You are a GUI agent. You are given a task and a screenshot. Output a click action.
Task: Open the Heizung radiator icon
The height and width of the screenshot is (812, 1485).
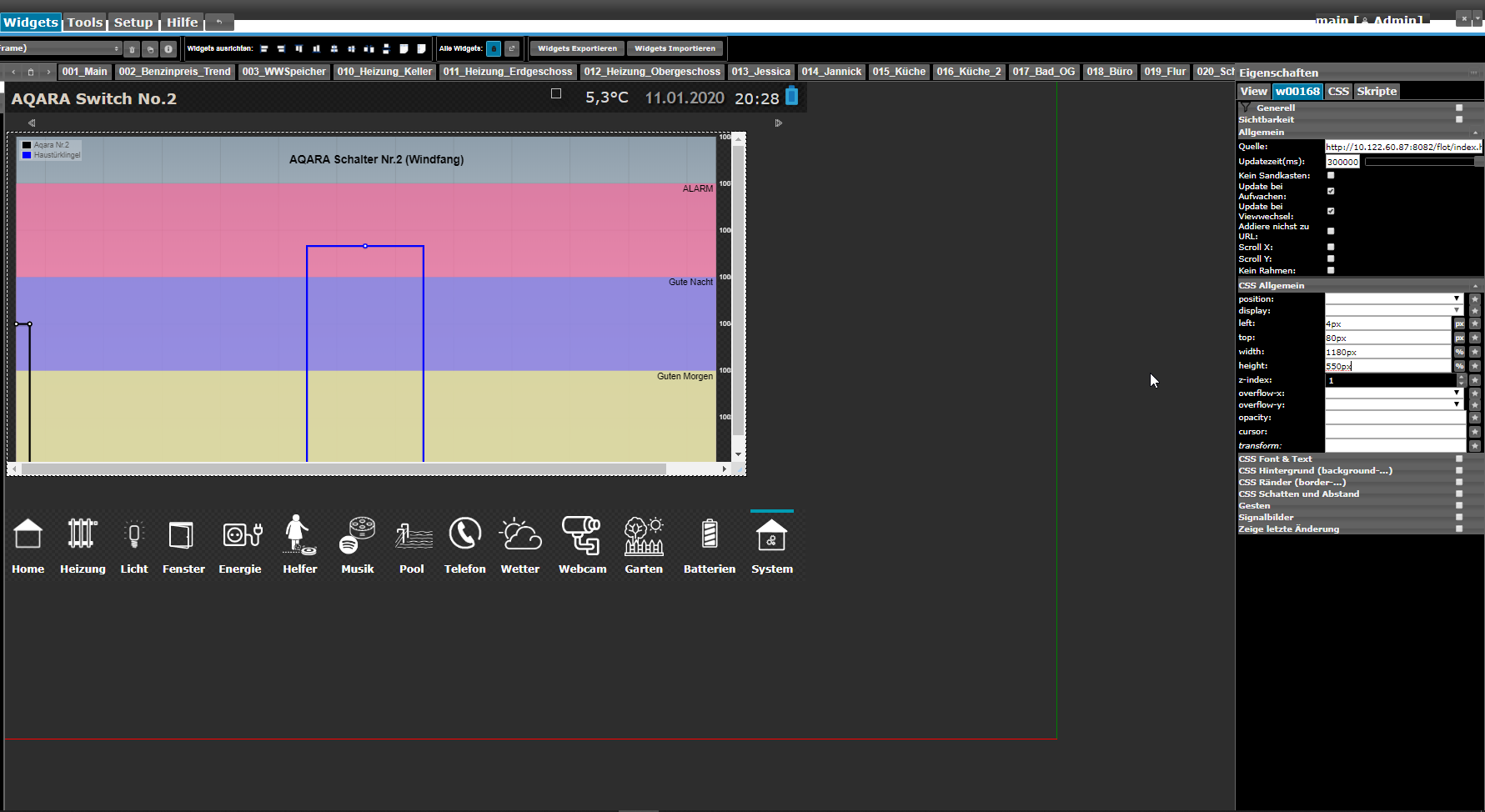coord(82,534)
